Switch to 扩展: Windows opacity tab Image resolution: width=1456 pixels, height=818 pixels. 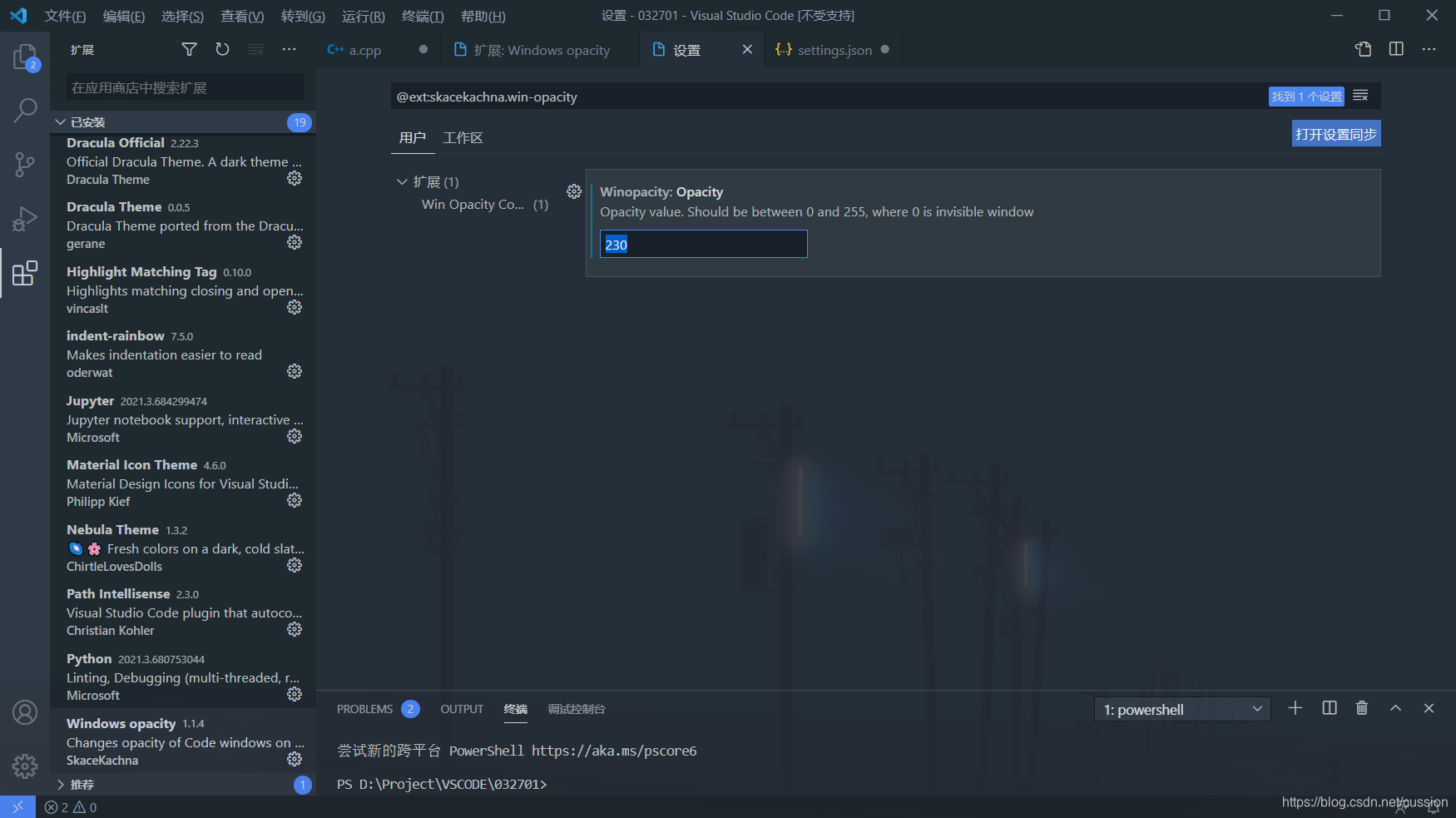(x=540, y=50)
